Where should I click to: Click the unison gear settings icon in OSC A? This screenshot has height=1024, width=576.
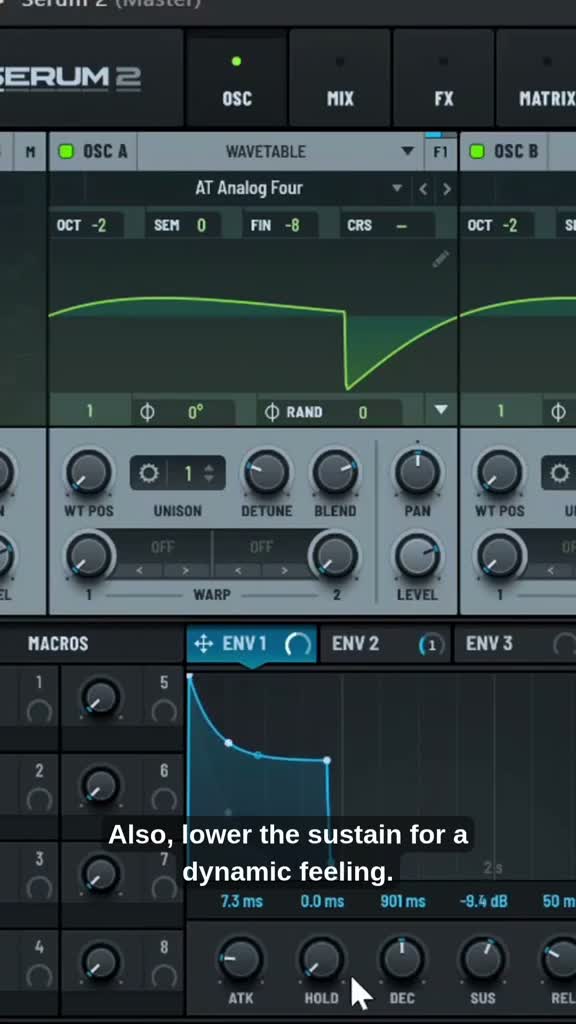[149, 473]
